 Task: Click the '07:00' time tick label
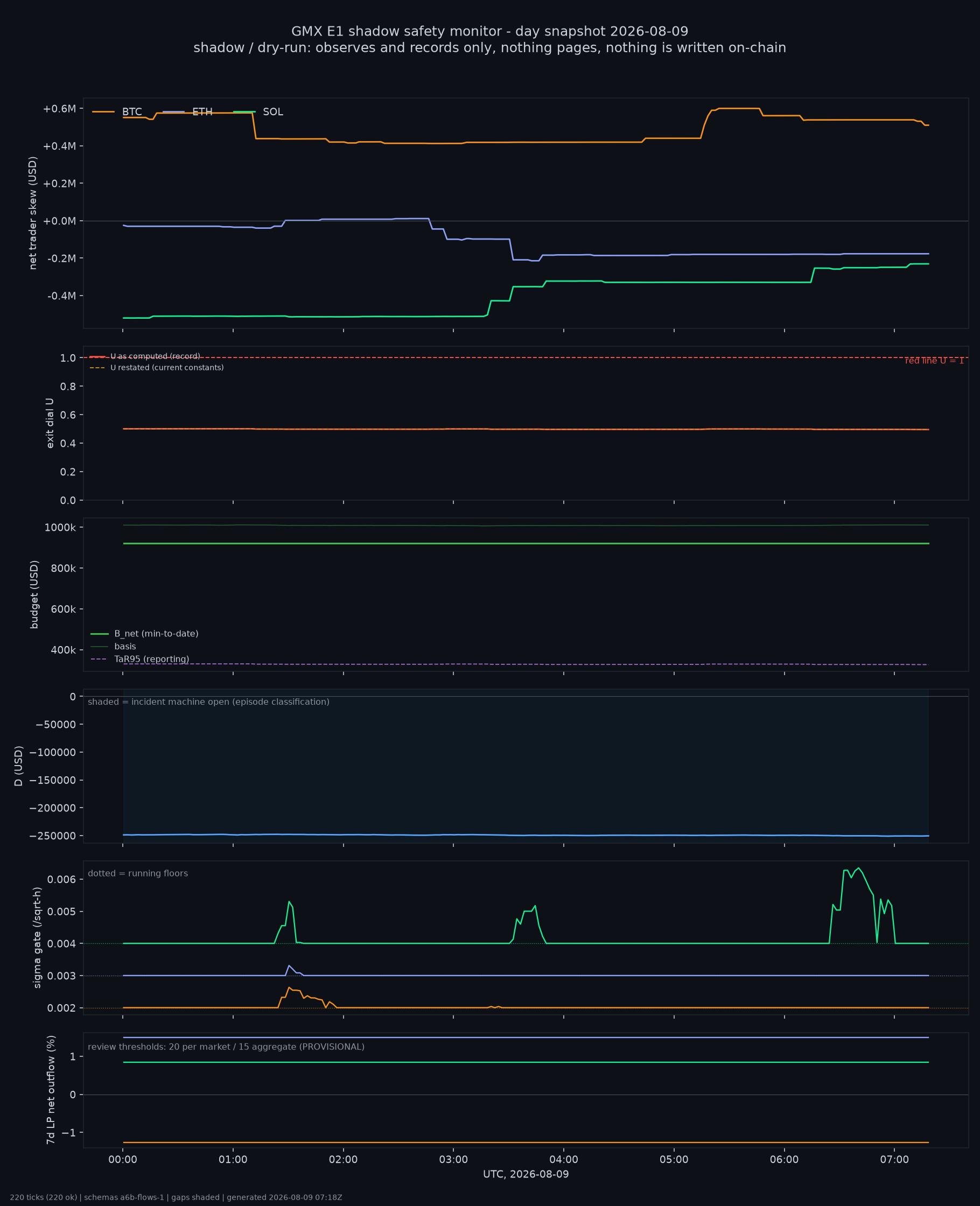894,1160
